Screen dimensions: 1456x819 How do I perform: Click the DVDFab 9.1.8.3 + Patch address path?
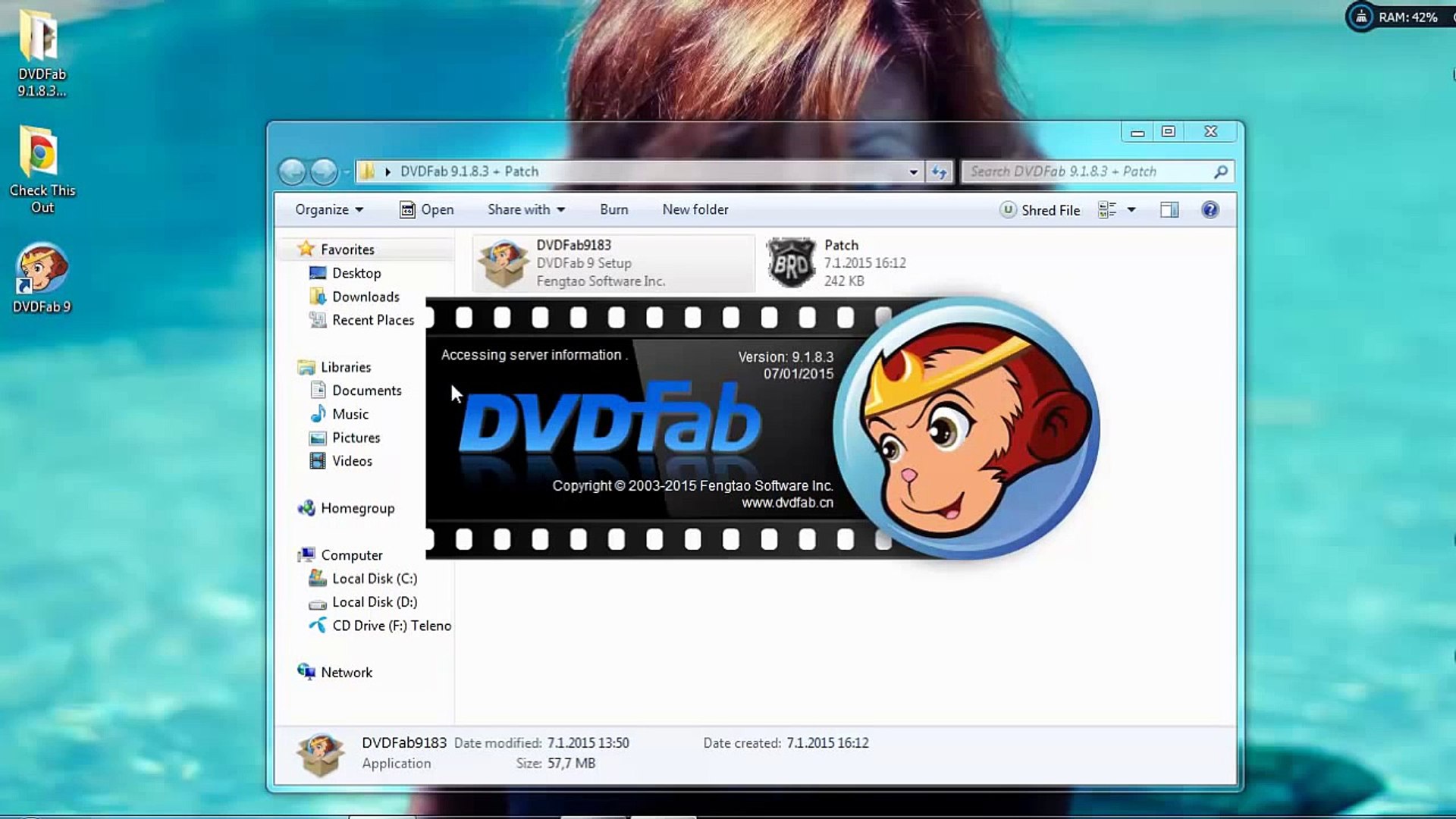(x=469, y=172)
